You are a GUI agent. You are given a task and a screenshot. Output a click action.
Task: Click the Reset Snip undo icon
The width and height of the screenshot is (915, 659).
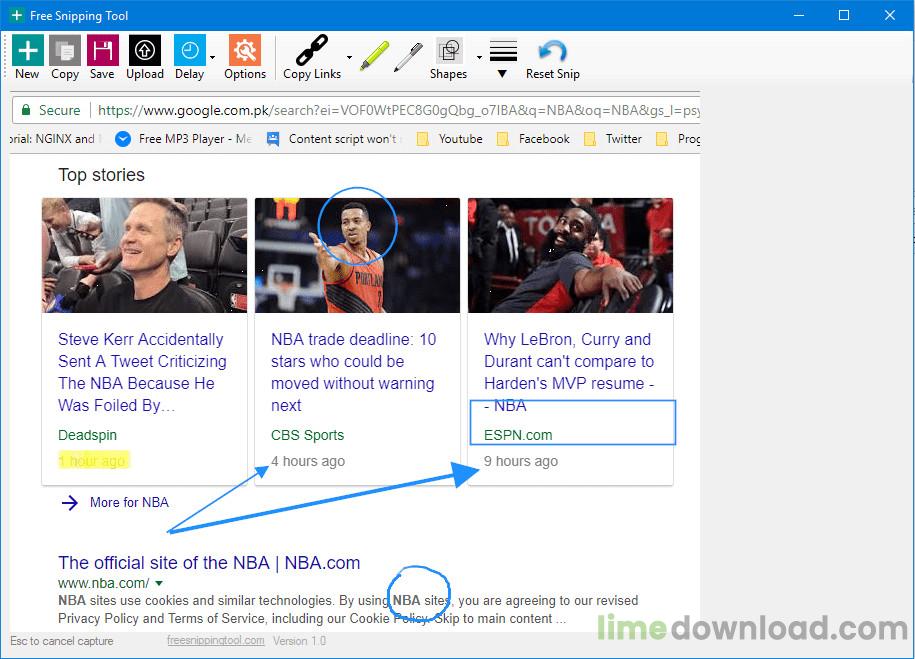(552, 51)
